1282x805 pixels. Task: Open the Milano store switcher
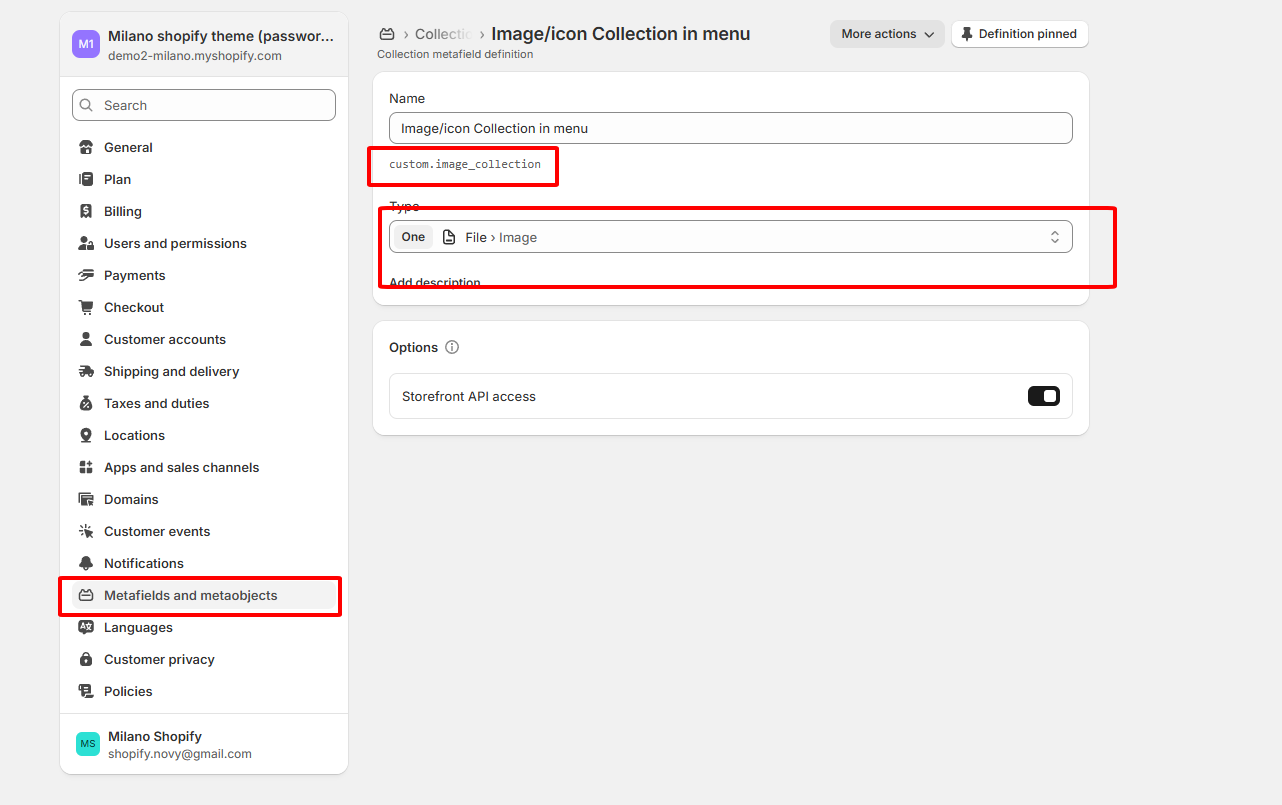[204, 45]
